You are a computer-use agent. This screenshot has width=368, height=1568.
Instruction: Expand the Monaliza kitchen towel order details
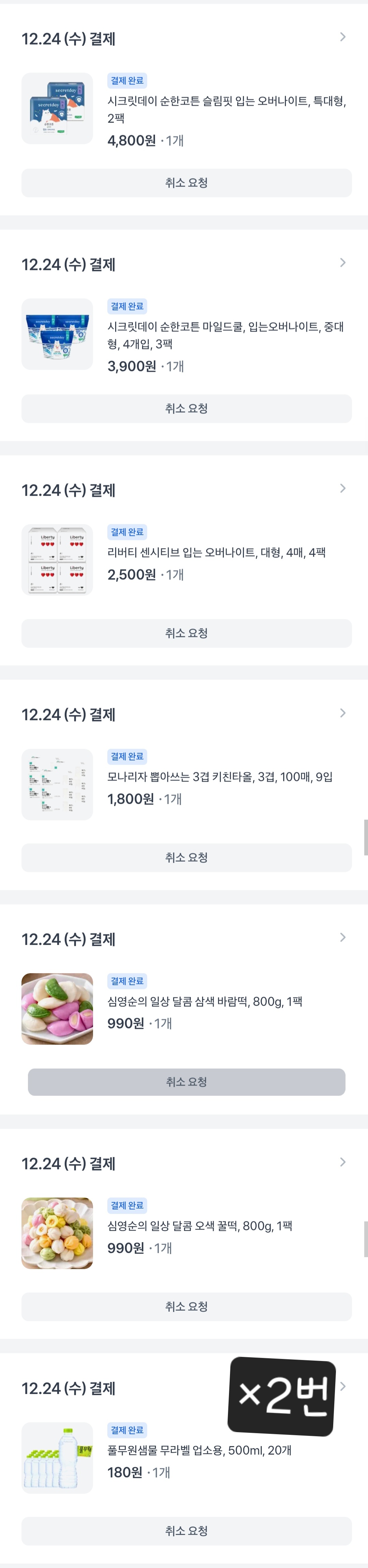click(x=342, y=713)
